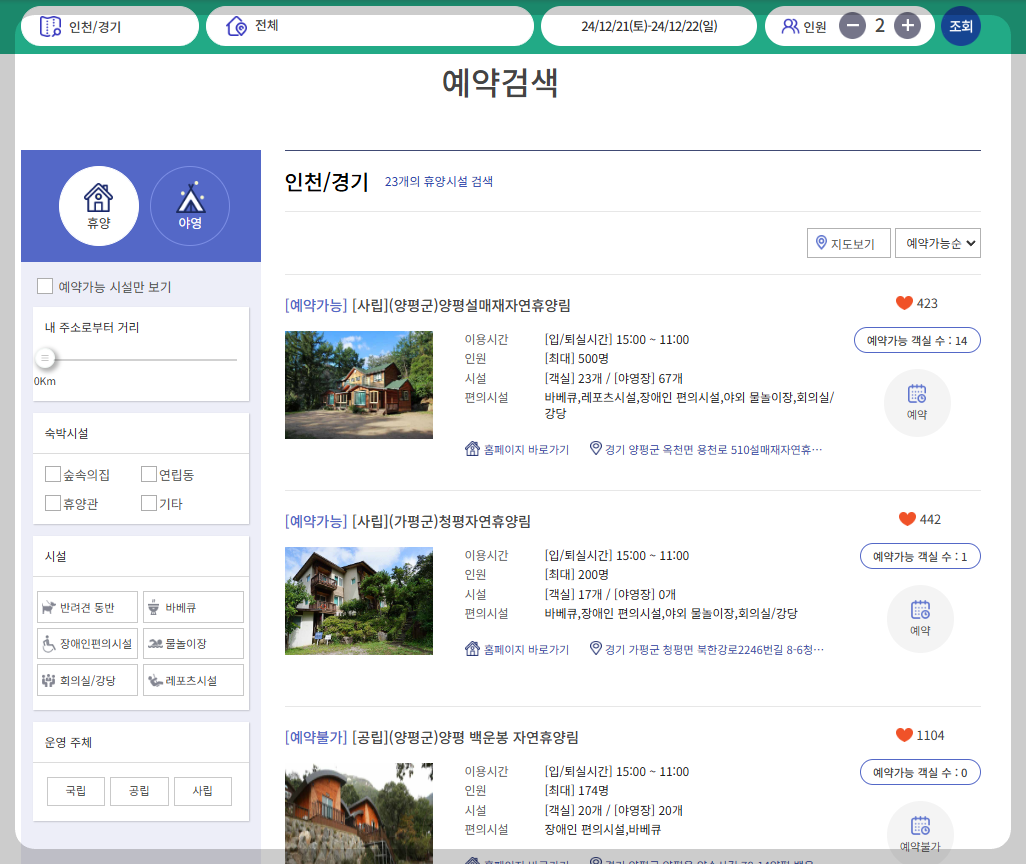Open the 청평자연휴양림 listing title
The width and height of the screenshot is (1026, 864).
pos(408,521)
